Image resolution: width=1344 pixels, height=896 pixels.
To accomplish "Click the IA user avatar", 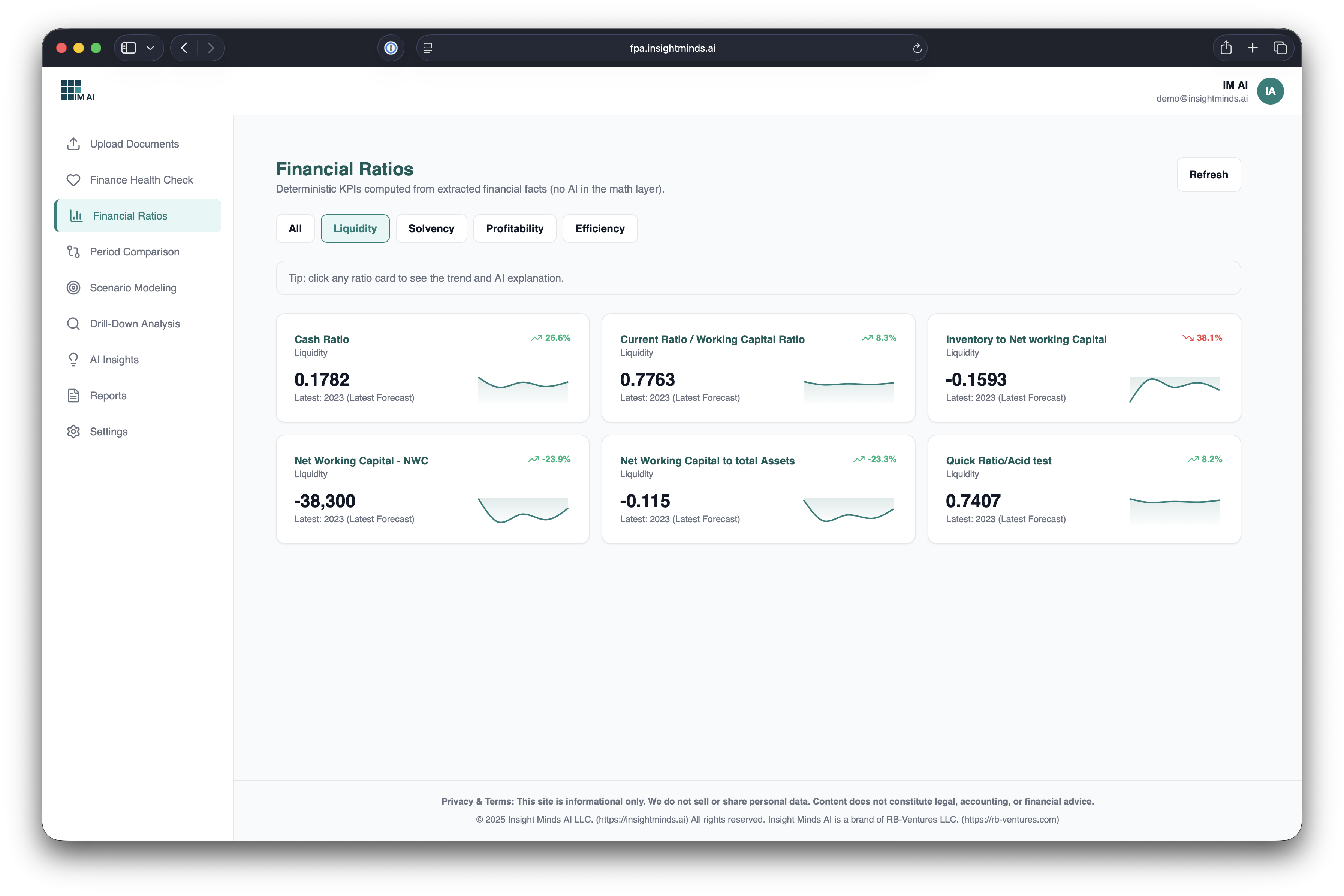I will click(1270, 91).
